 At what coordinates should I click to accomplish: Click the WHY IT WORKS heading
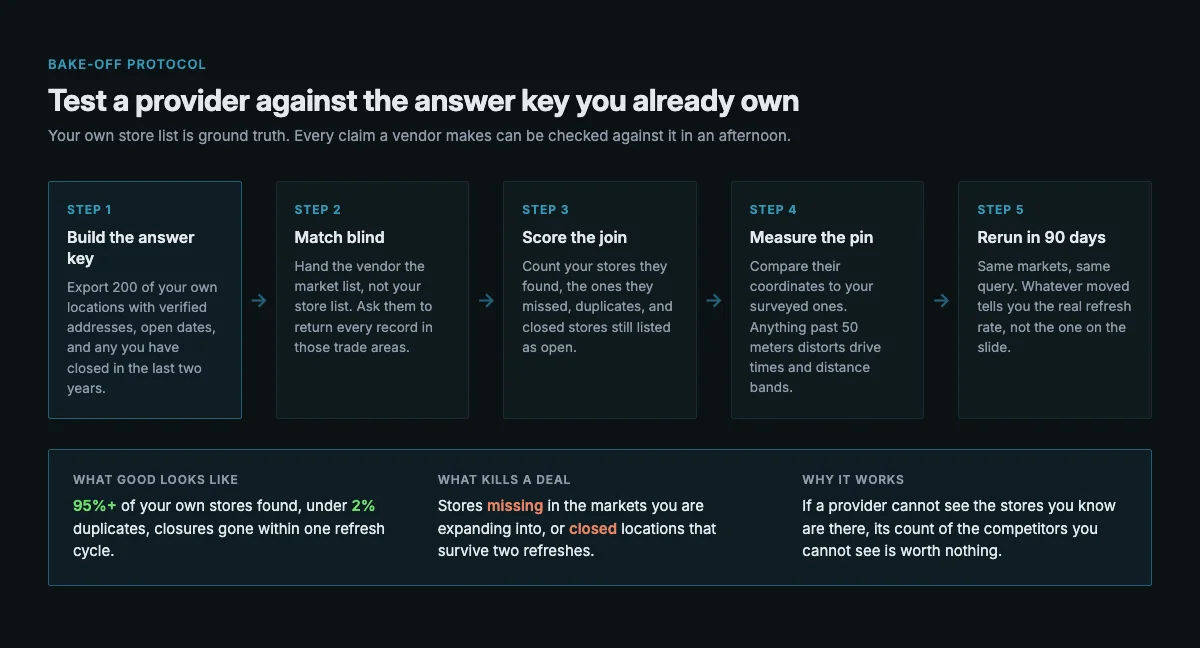tap(853, 480)
